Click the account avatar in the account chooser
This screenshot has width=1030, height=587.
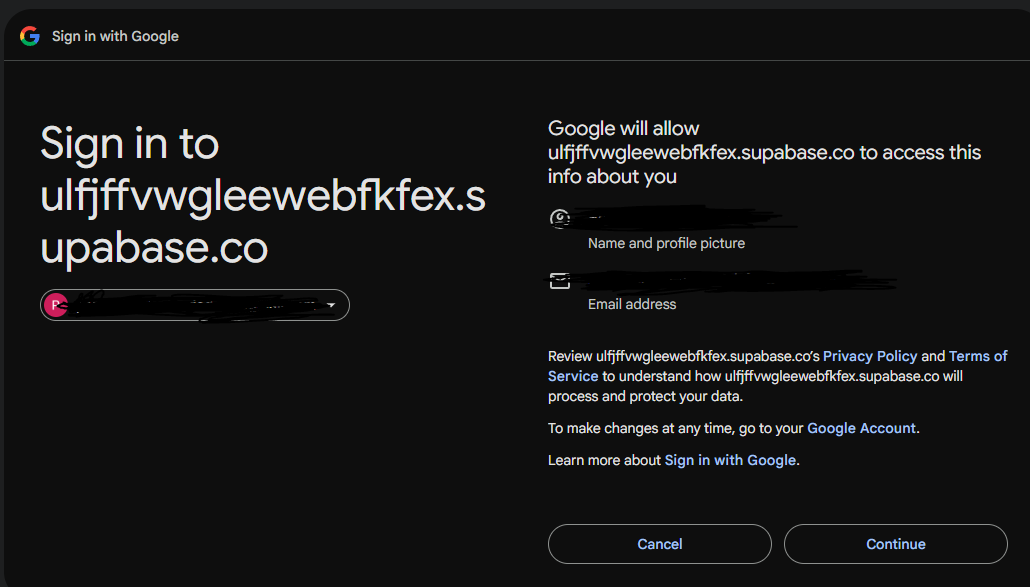pos(56,305)
